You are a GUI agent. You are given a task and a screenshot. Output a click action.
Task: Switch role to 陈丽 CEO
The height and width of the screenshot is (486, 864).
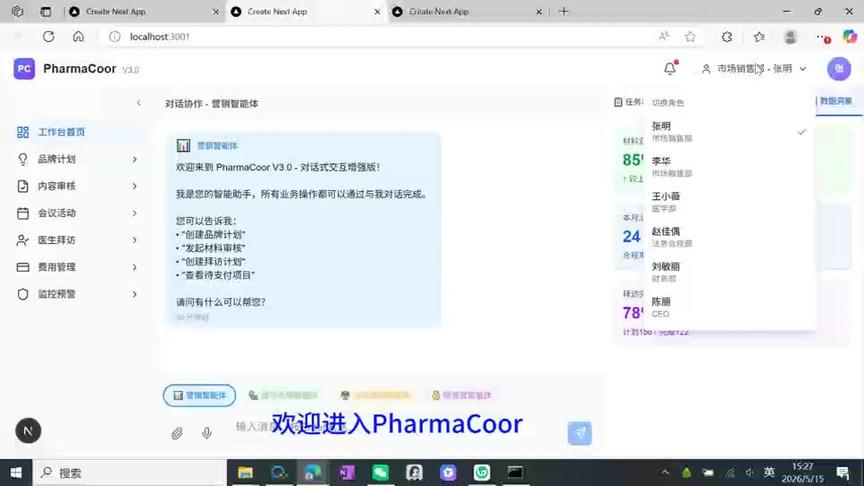coord(728,307)
